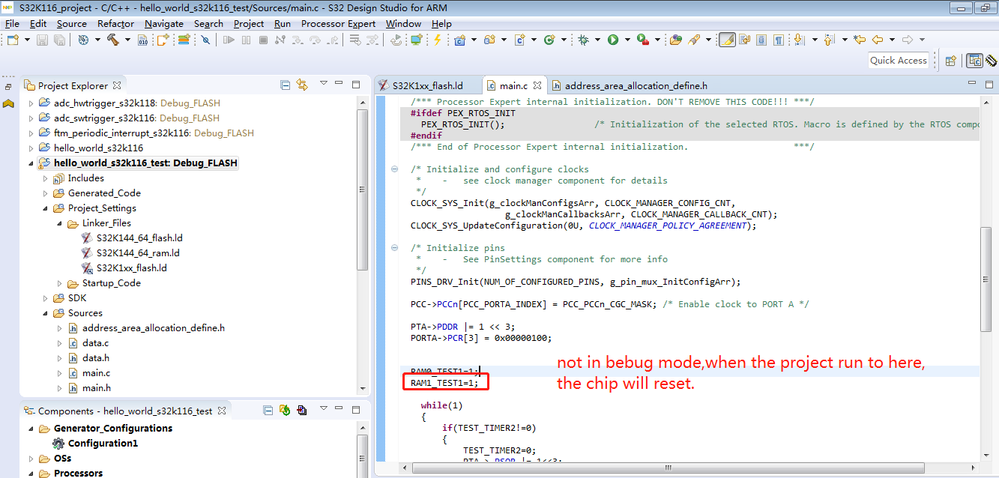
Task: Click the Collapse All icon in Project Explorer
Action: pos(285,85)
